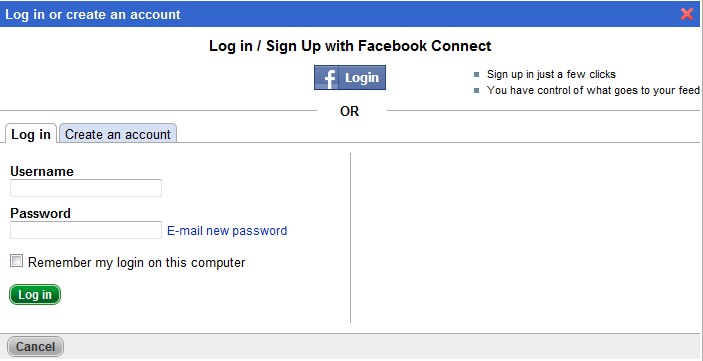Click the Facebook Connect heading text

pos(350,46)
